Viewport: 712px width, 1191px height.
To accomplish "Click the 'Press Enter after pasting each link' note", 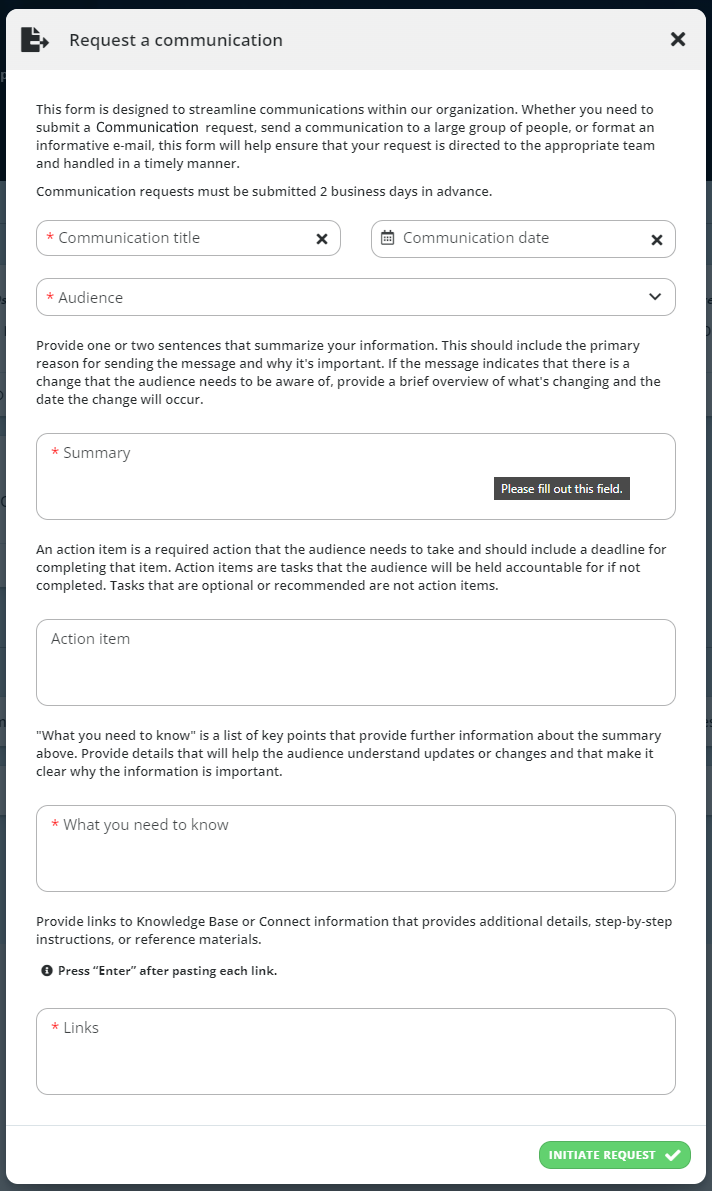I will click(x=167, y=971).
